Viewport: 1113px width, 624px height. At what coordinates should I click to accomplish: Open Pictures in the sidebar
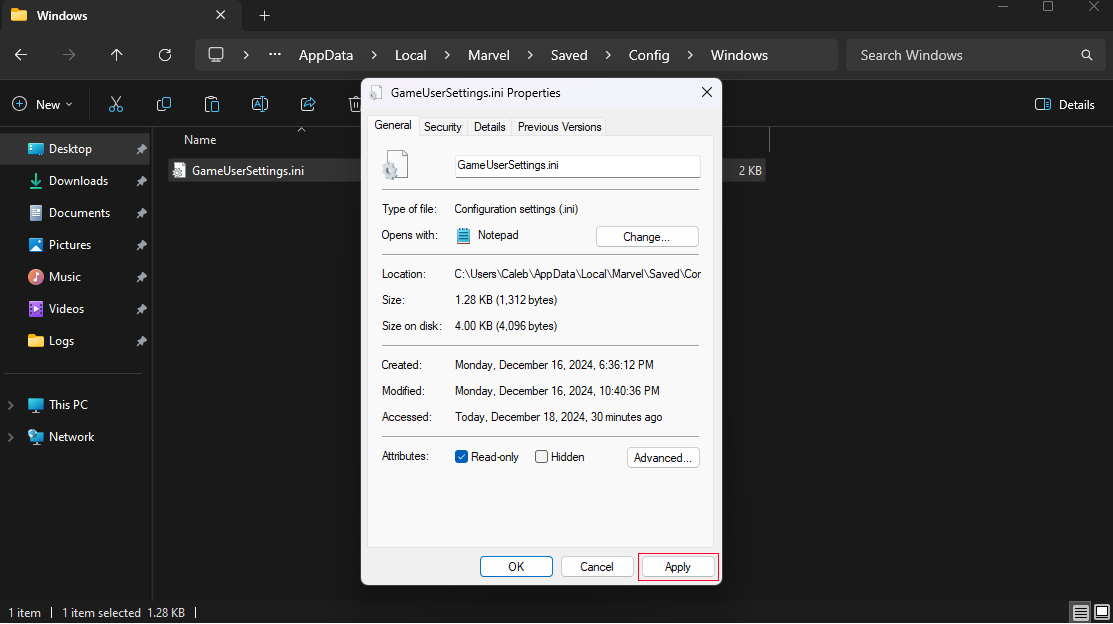[x=70, y=245]
